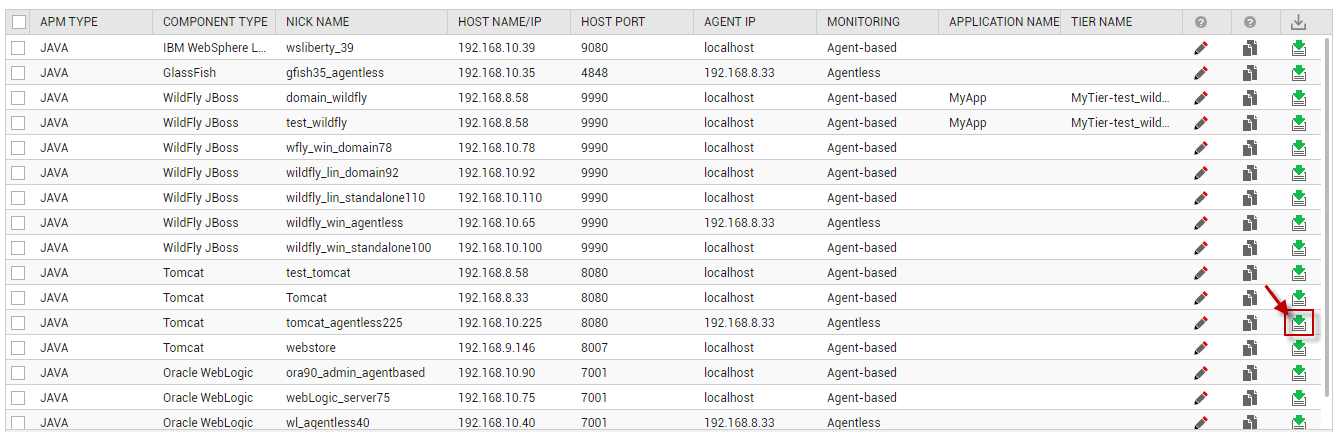This screenshot has width=1338, height=432.
Task: Tick the checkbox beside webstore row
Action: tap(19, 348)
